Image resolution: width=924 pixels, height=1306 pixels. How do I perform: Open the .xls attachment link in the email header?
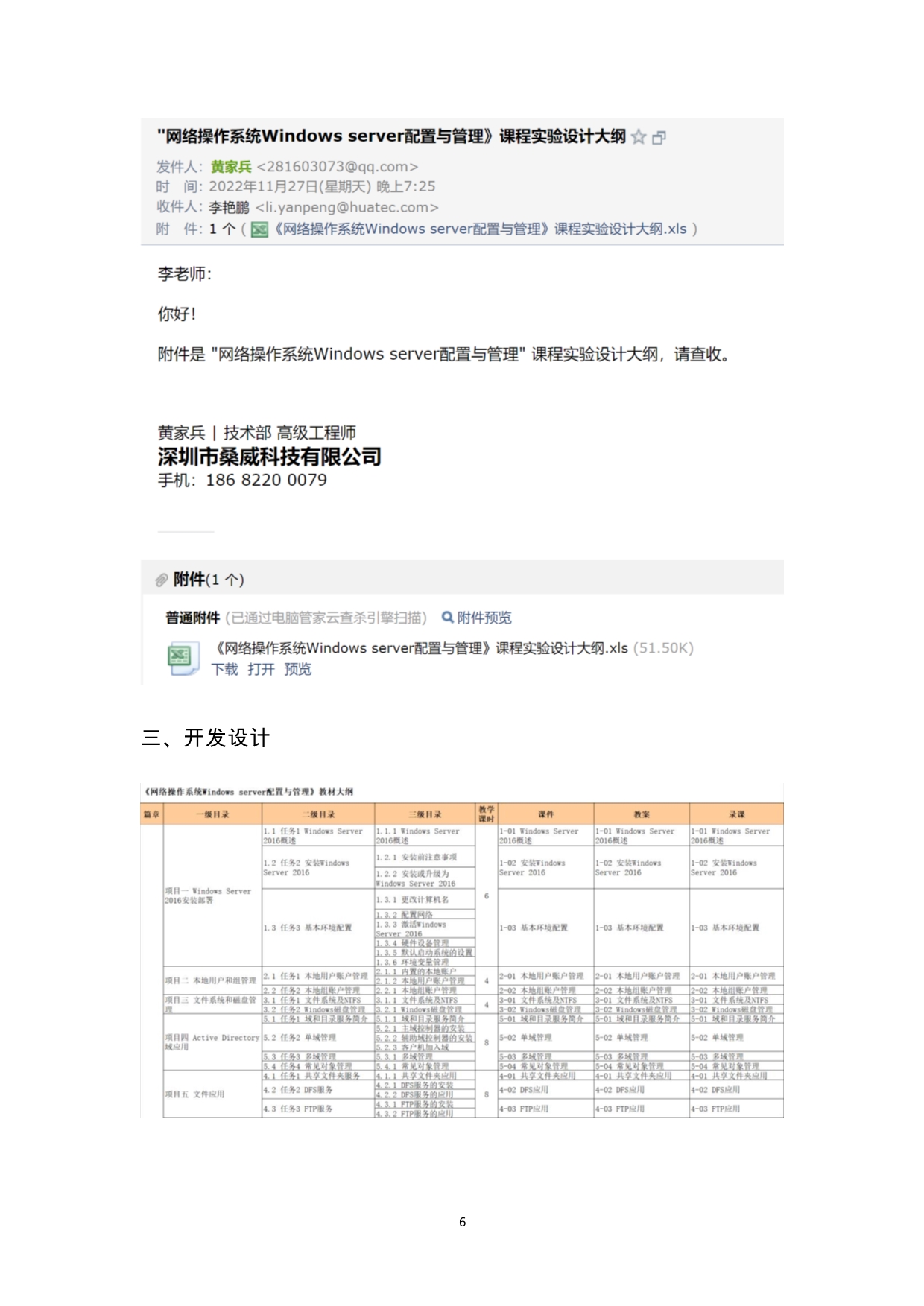480,229
